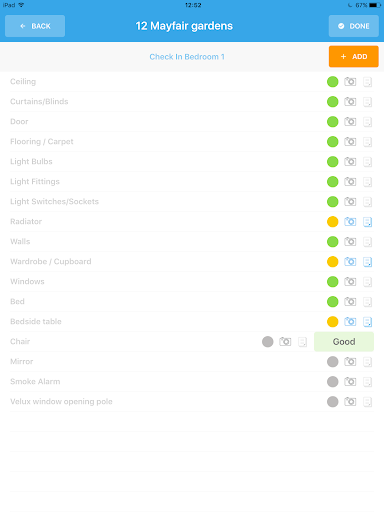Viewport: 384px width, 512px height.
Task: Tap the DONE button
Action: point(354,26)
